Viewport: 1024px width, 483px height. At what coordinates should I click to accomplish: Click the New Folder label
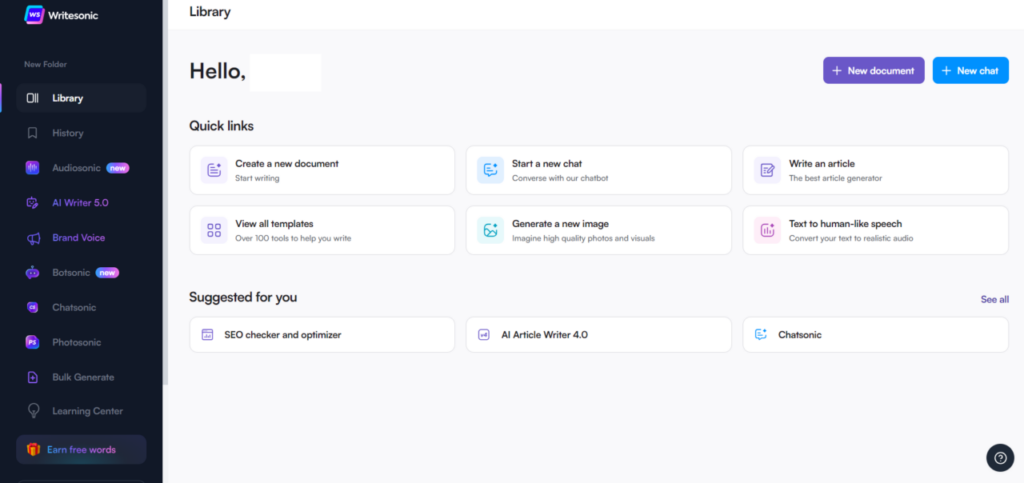[46, 65]
